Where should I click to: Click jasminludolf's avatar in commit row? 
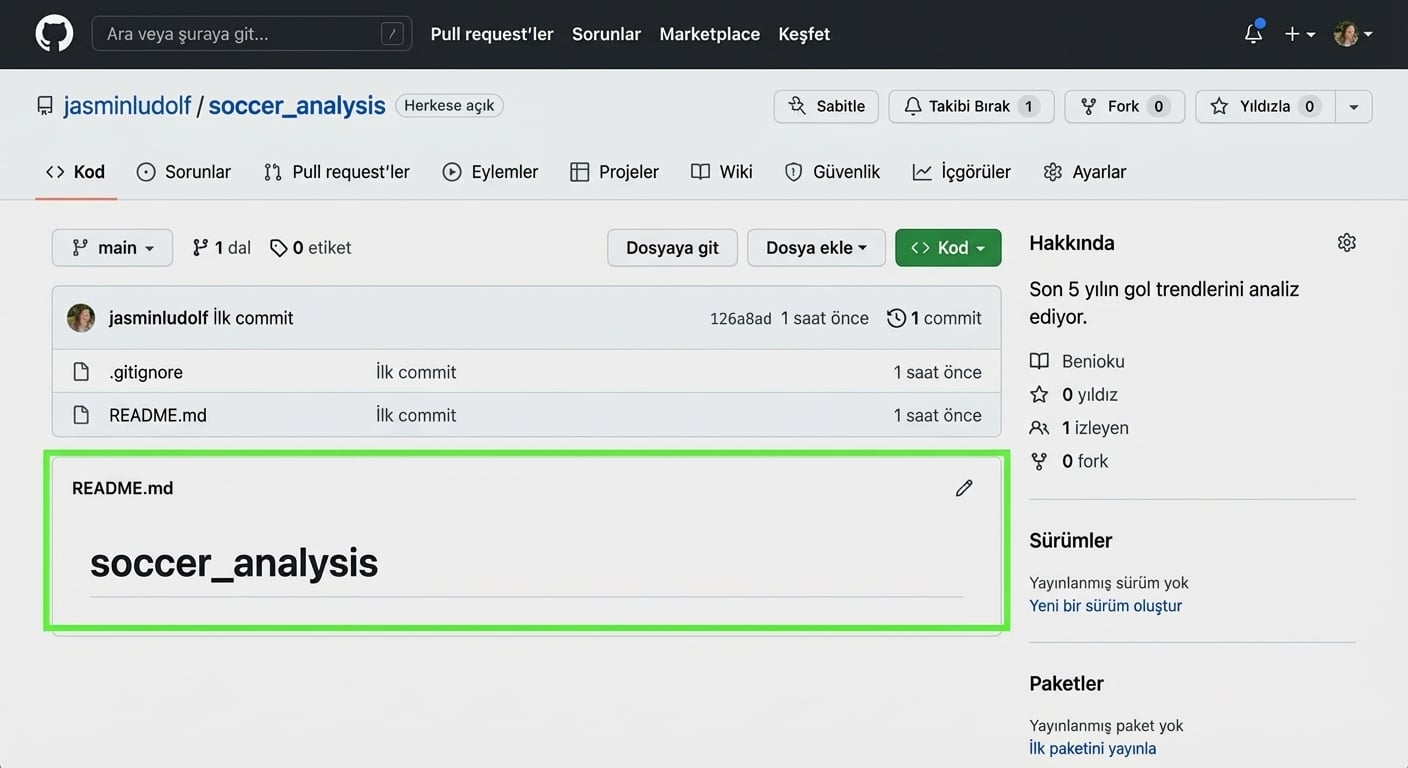[x=81, y=318]
